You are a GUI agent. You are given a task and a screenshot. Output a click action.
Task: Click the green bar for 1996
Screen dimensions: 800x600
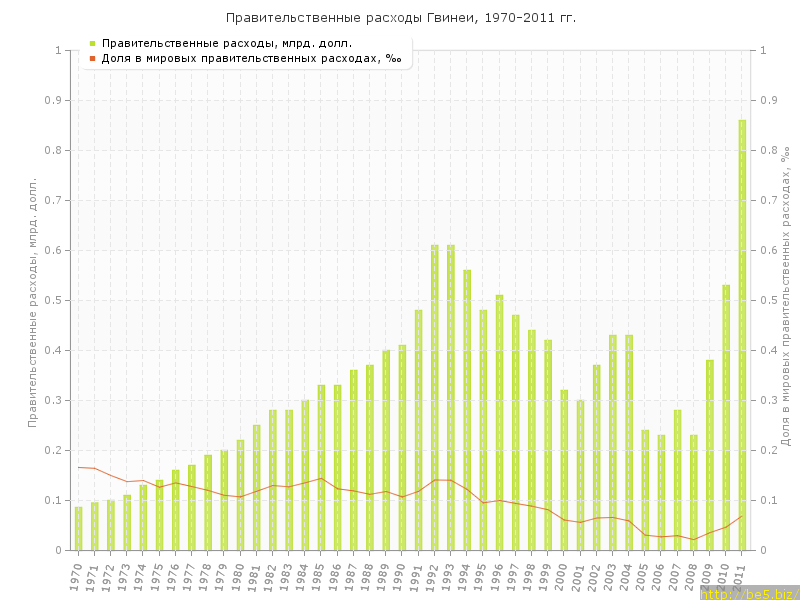pyautogui.click(x=500, y=422)
